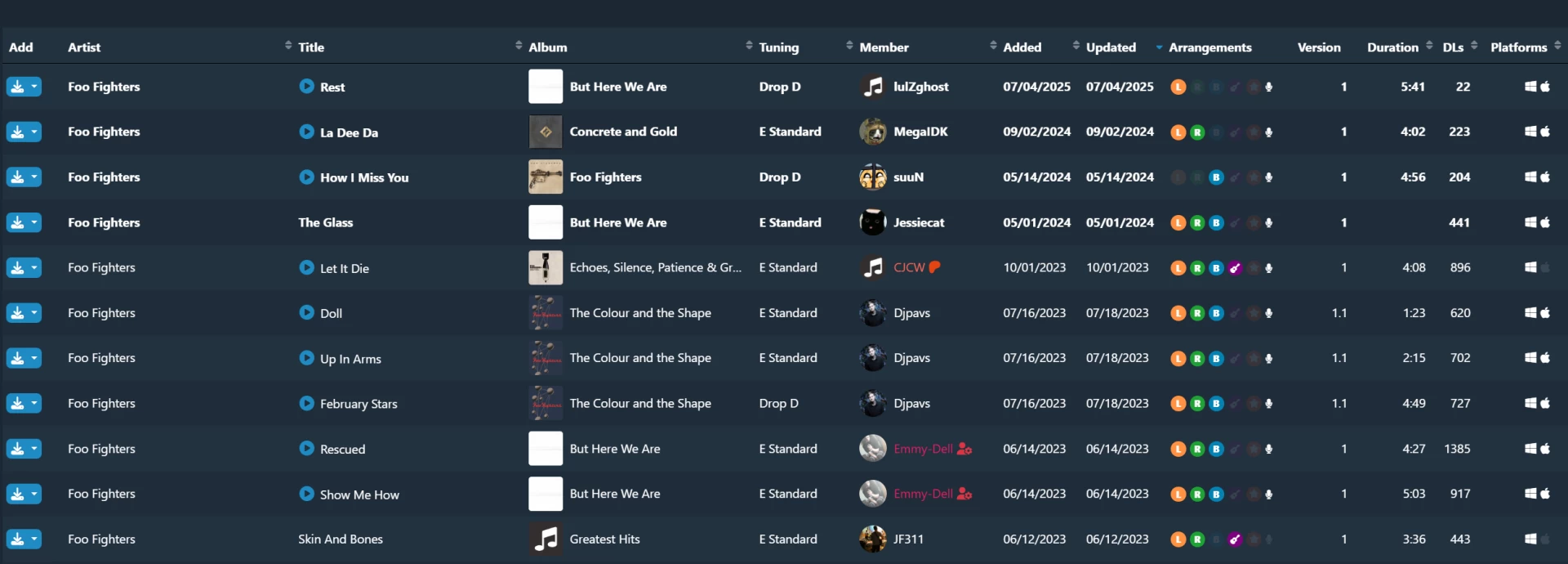1568x564 pixels.
Task: Click the microphone vocals icon on The Glass row
Action: [1268, 223]
